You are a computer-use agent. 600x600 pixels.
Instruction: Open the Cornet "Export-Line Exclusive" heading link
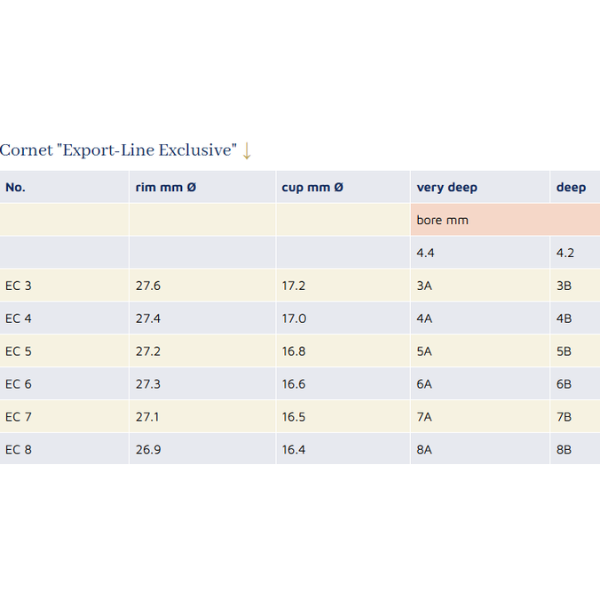118,151
